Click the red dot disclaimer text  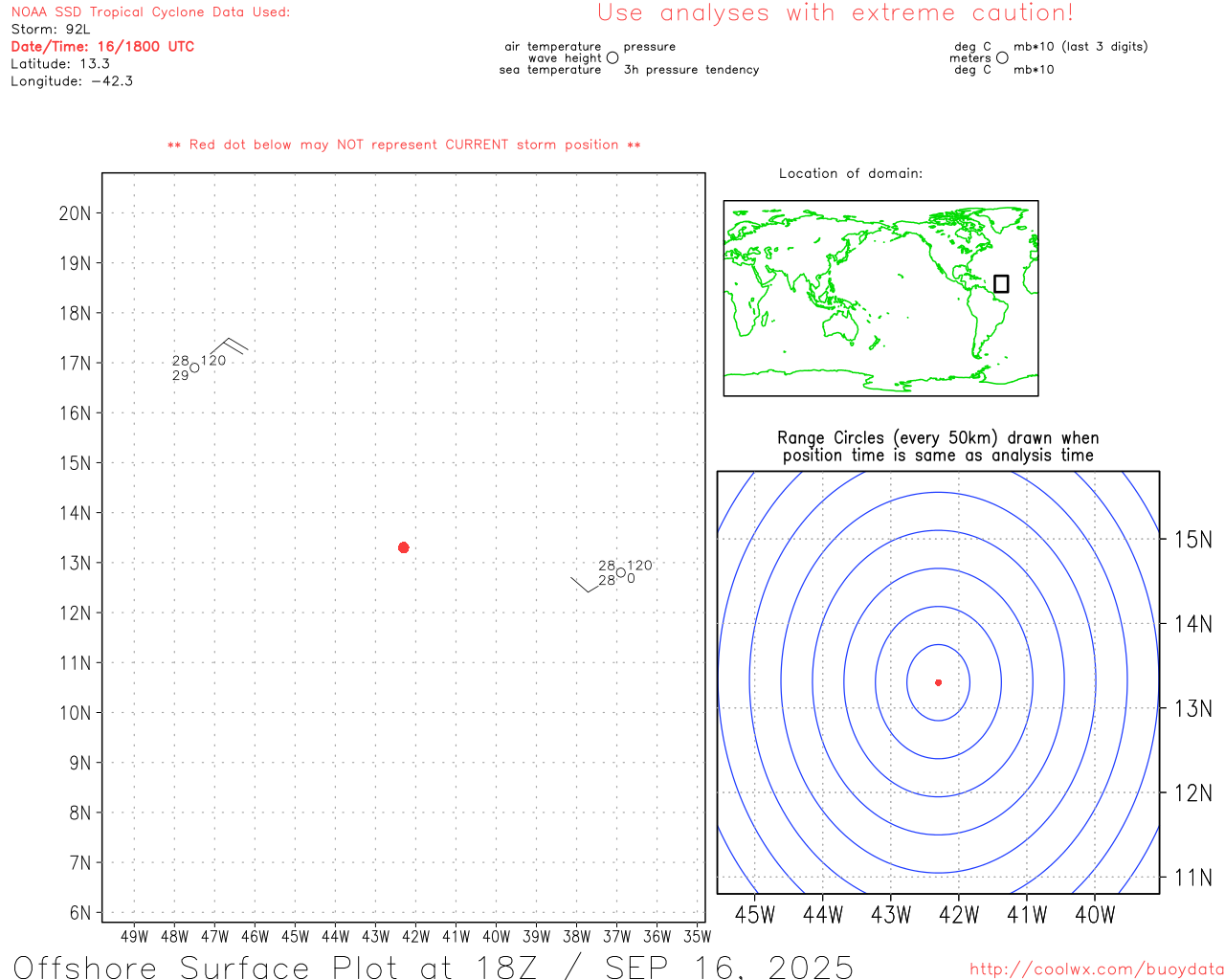click(404, 145)
